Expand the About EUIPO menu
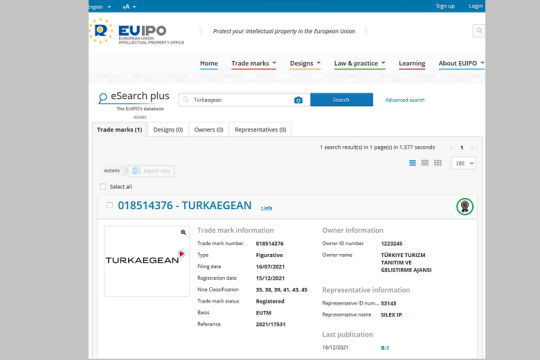The width and height of the screenshot is (540, 360). [x=461, y=63]
